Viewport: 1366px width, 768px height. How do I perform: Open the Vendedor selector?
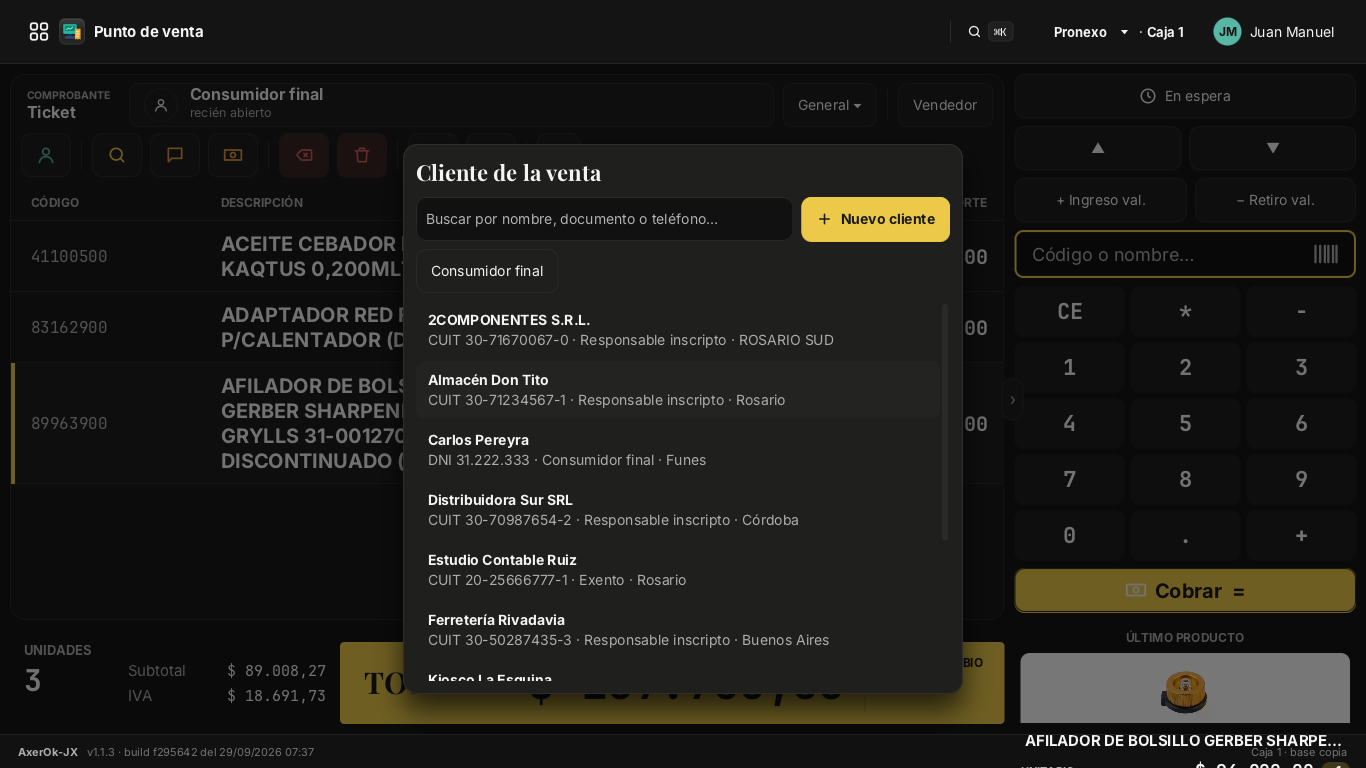(x=945, y=105)
